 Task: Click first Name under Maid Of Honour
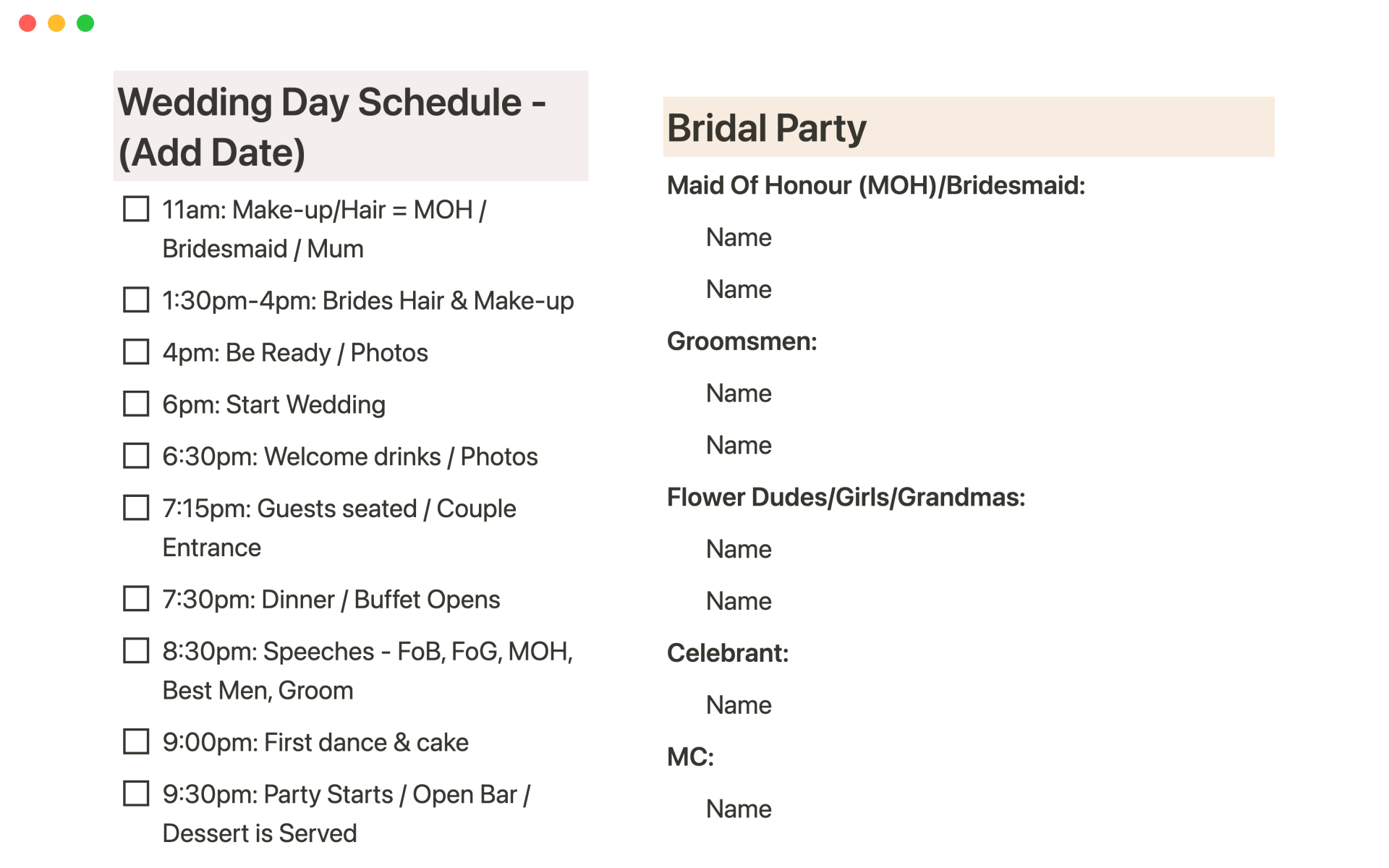(x=739, y=237)
